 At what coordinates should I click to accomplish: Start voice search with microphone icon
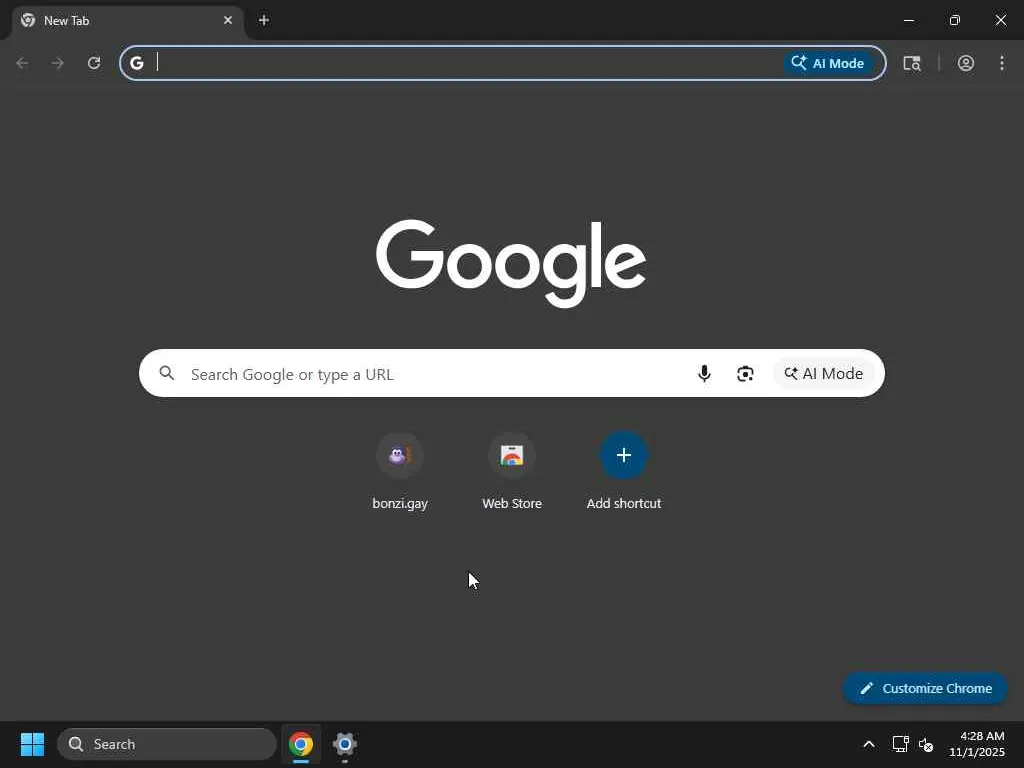[704, 374]
